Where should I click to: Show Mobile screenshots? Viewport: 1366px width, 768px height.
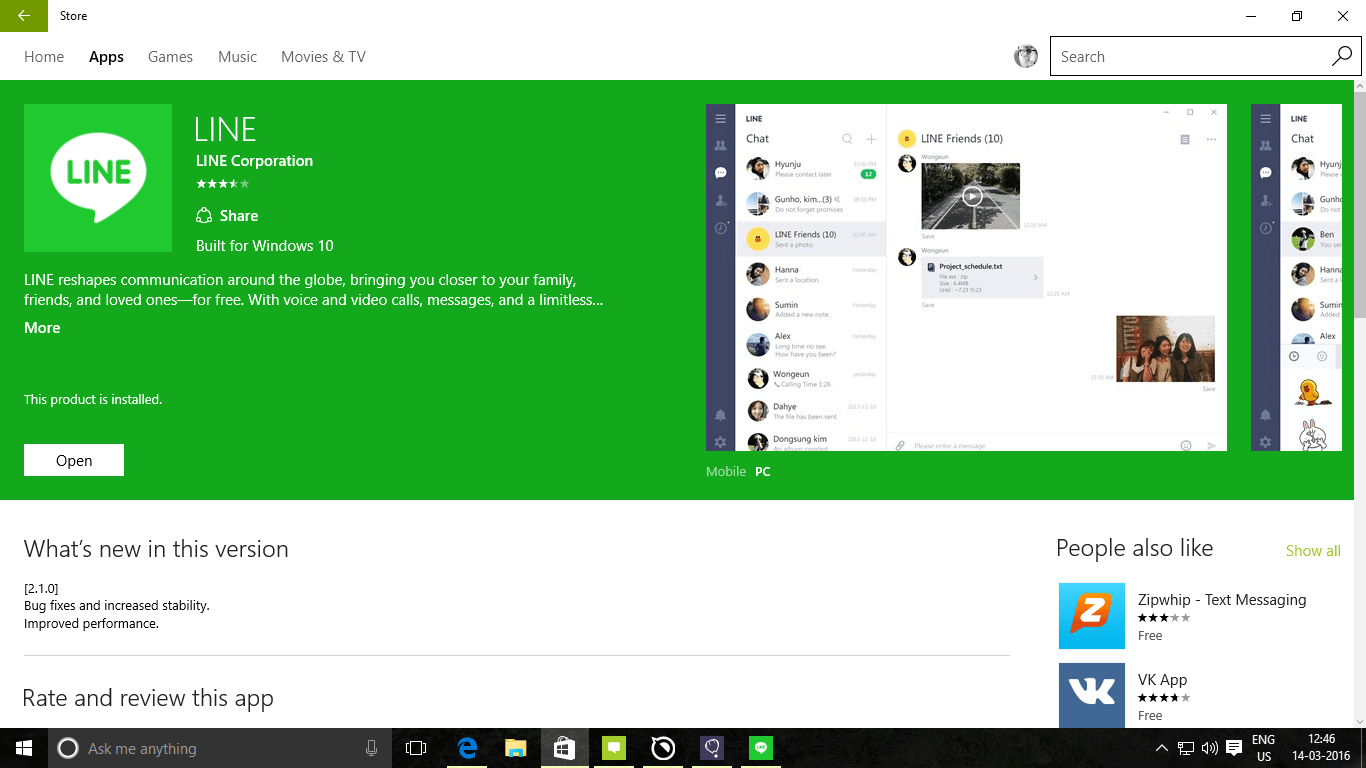[x=726, y=471]
